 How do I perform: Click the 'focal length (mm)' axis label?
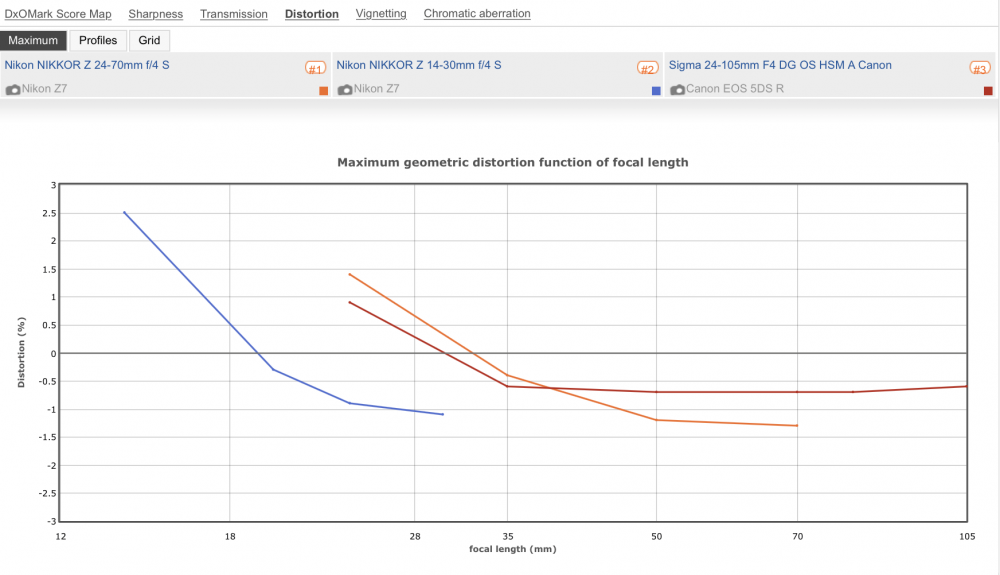click(513, 549)
